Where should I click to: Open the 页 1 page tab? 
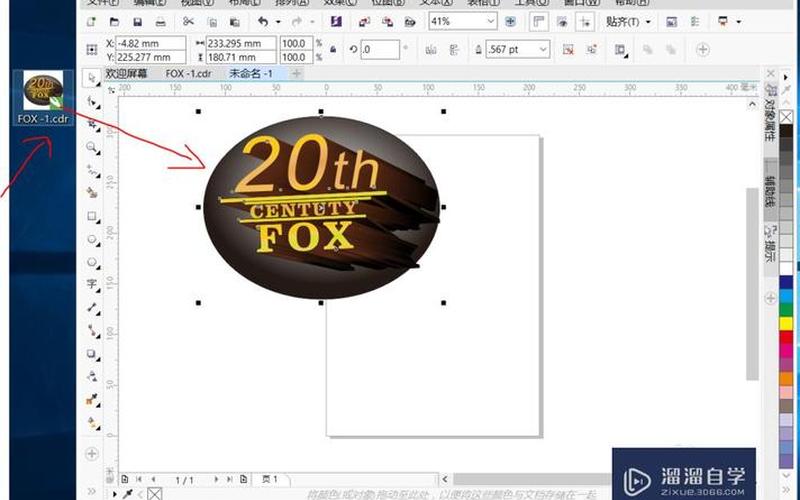[269, 480]
